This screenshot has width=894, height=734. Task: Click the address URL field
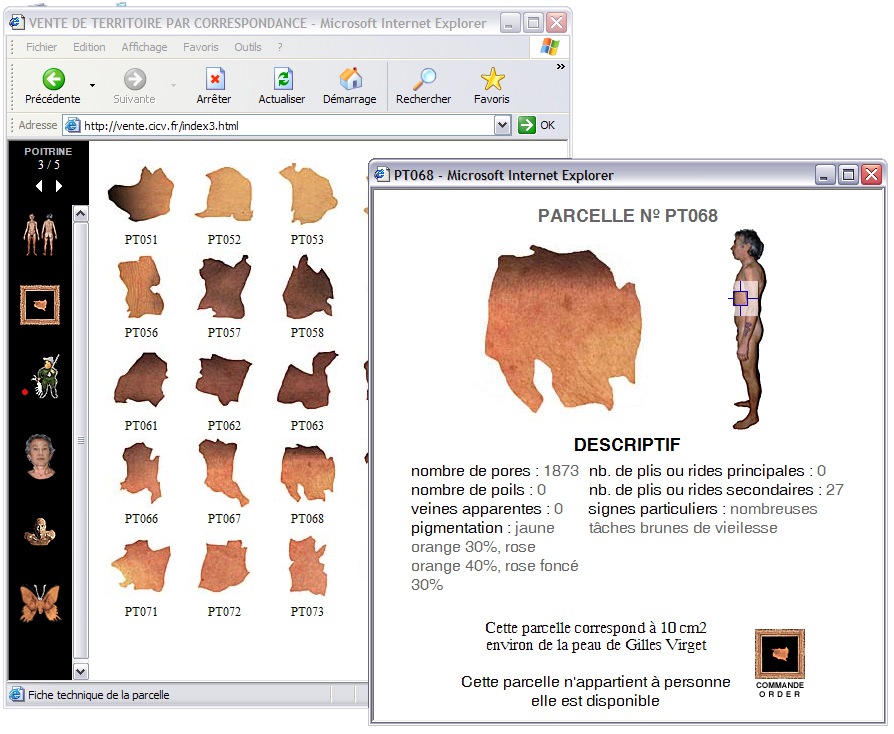[288, 125]
